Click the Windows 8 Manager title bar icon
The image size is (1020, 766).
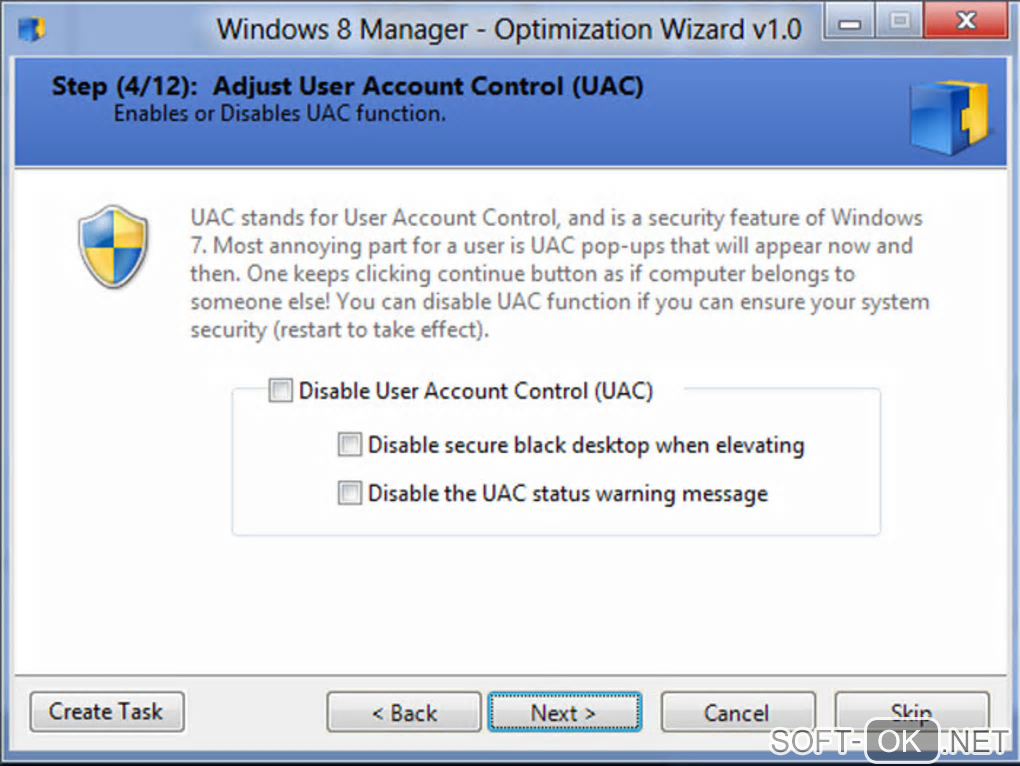click(31, 28)
